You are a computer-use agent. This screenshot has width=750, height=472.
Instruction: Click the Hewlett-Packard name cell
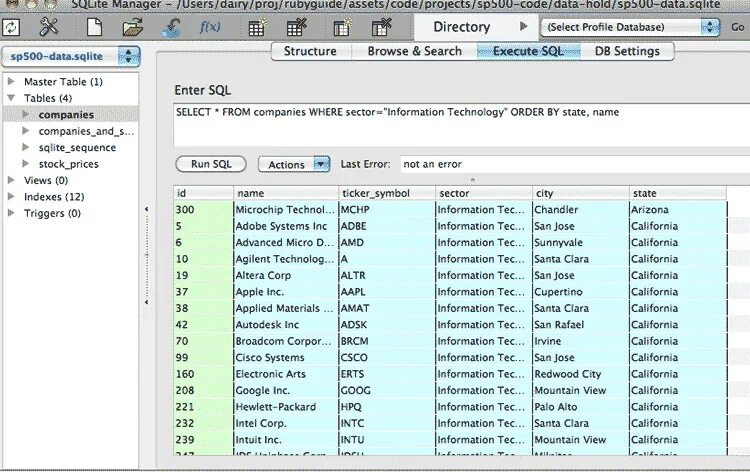(286, 407)
